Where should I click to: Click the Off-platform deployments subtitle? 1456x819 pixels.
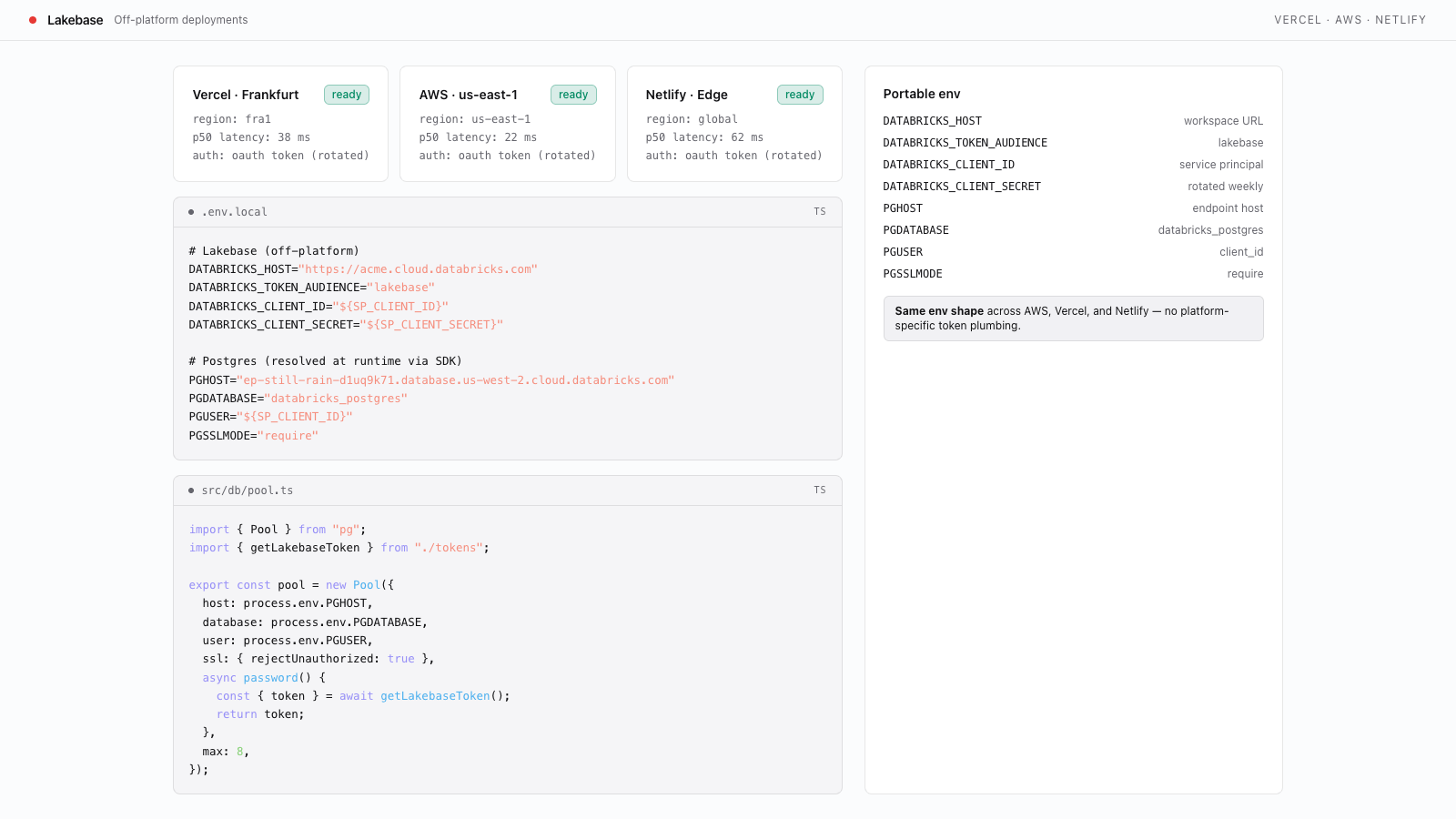[x=180, y=20]
